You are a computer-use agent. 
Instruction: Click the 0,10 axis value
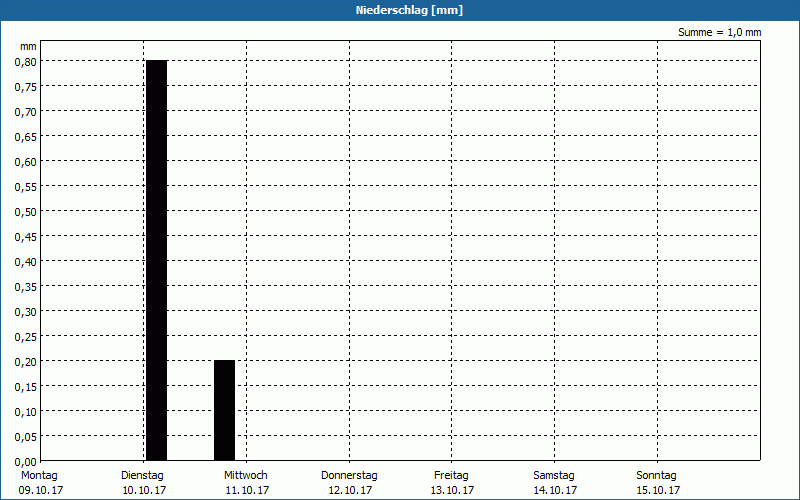click(x=26, y=412)
